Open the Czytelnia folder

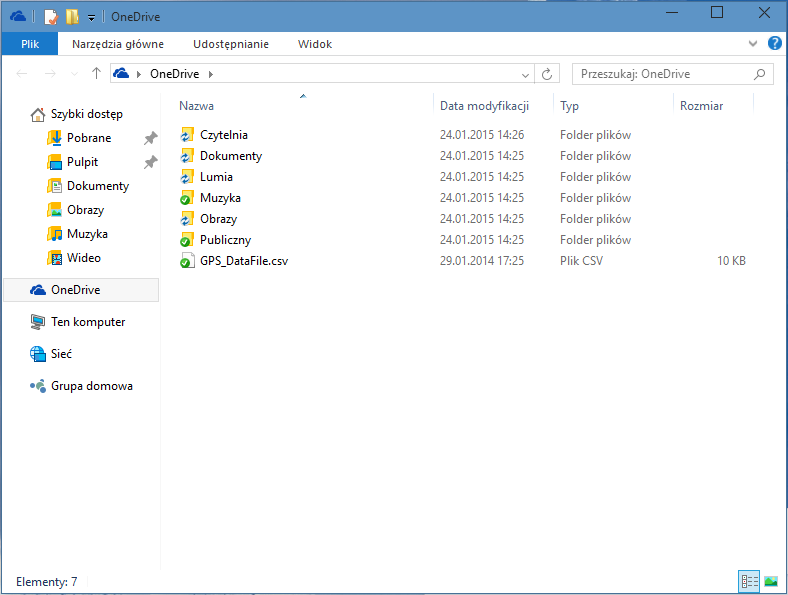coord(223,135)
